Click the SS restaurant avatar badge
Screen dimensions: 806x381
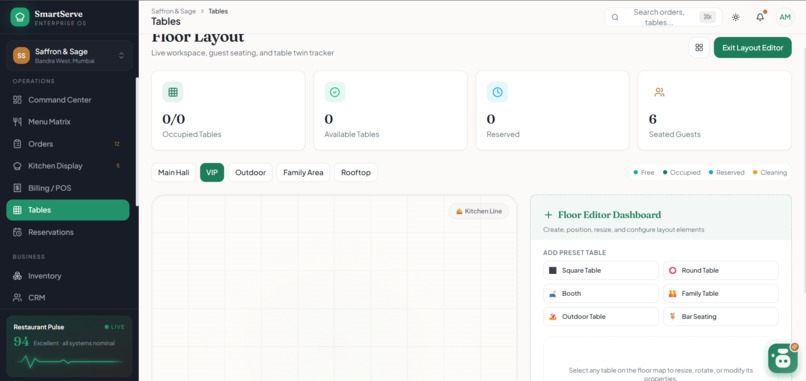(22, 56)
